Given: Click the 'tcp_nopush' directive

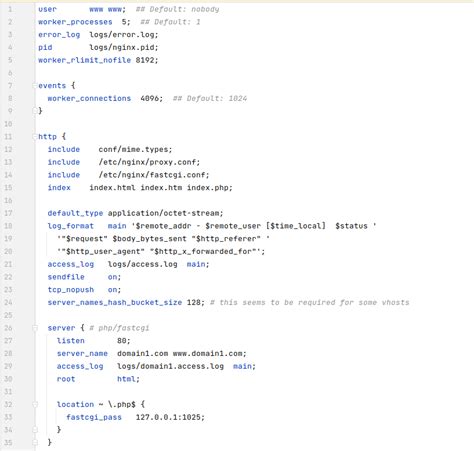Looking at the screenshot, I should click(70, 290).
